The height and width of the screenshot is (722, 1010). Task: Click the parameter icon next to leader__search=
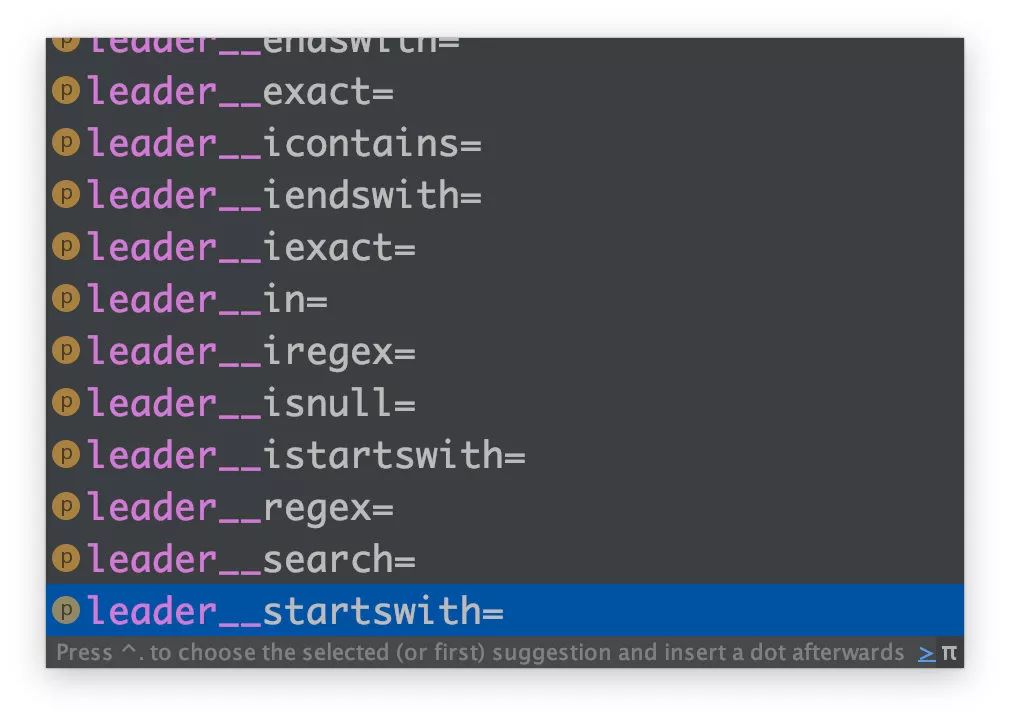(66, 558)
